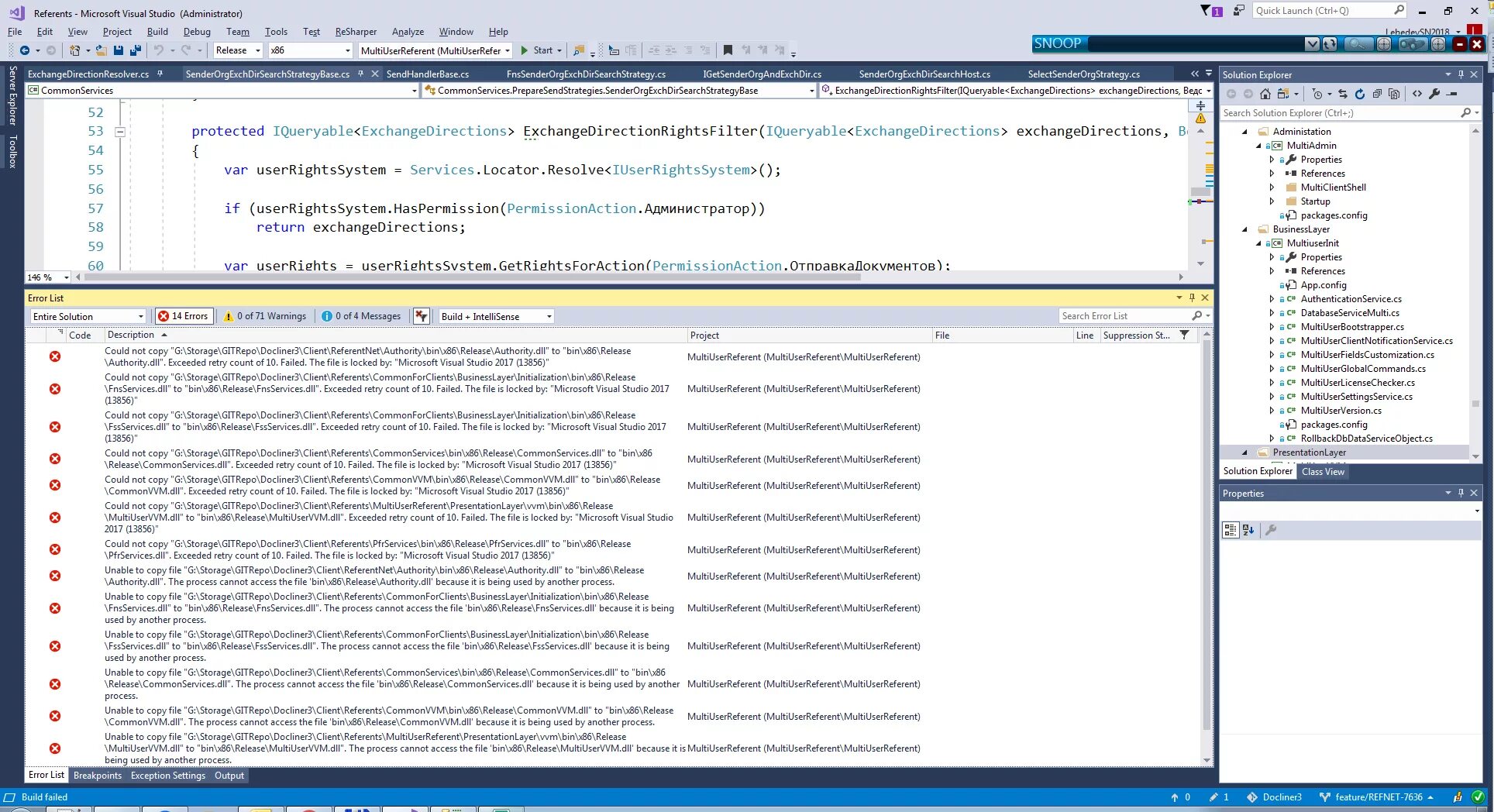Screen dimensions: 1494x812
Task: Toggle the Error List column filter funnel
Action: coord(1184,335)
